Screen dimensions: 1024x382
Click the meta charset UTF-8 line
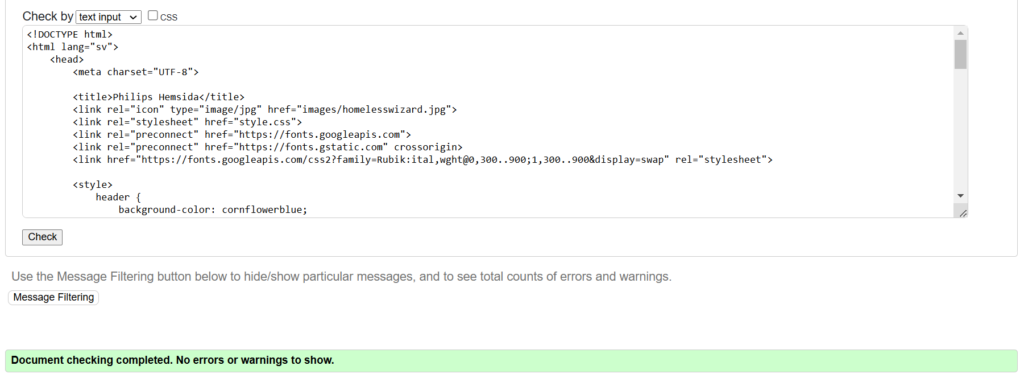(x=136, y=72)
